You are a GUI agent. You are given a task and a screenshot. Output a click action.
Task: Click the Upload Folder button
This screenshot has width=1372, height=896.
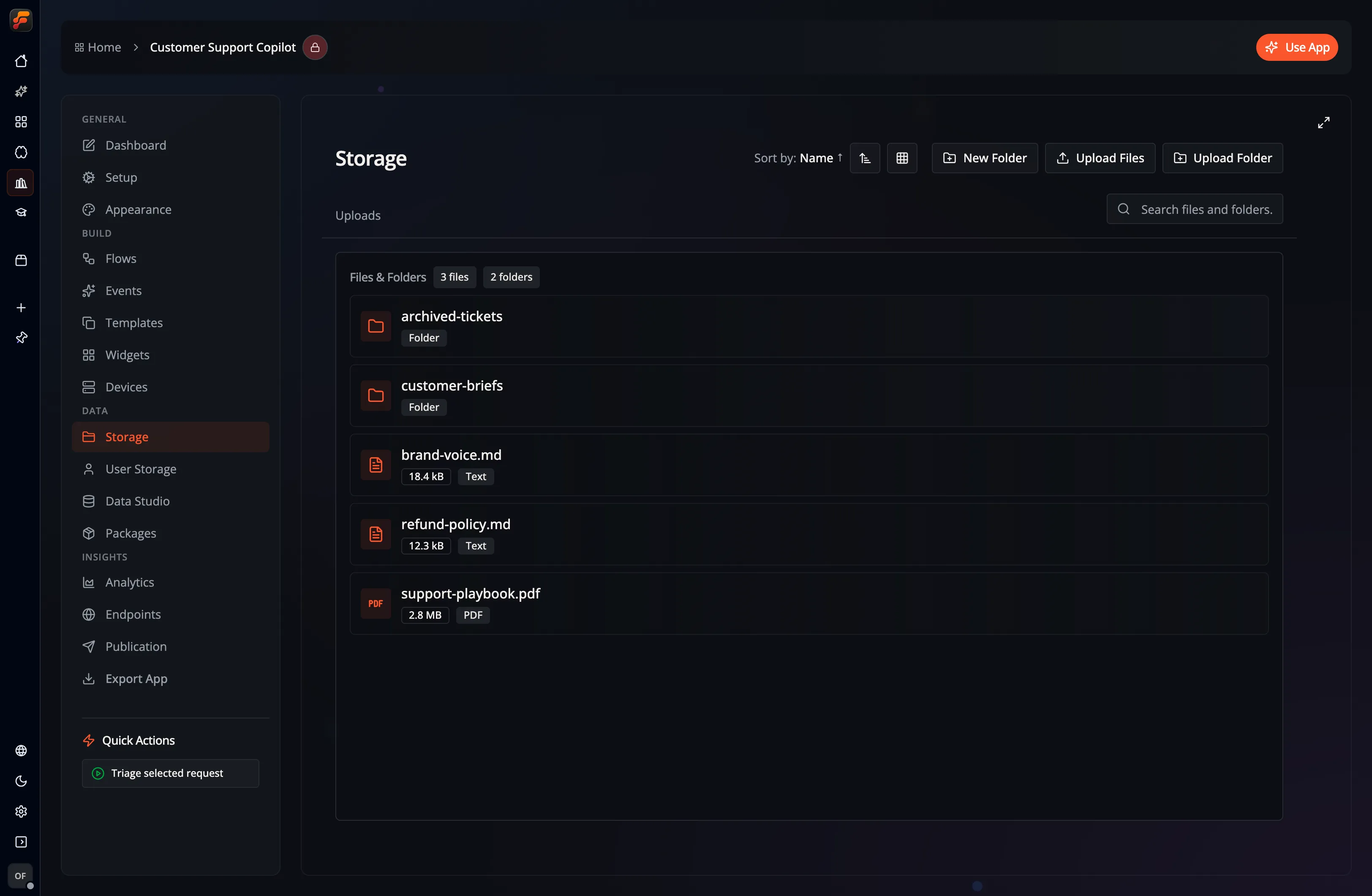pyautogui.click(x=1222, y=158)
